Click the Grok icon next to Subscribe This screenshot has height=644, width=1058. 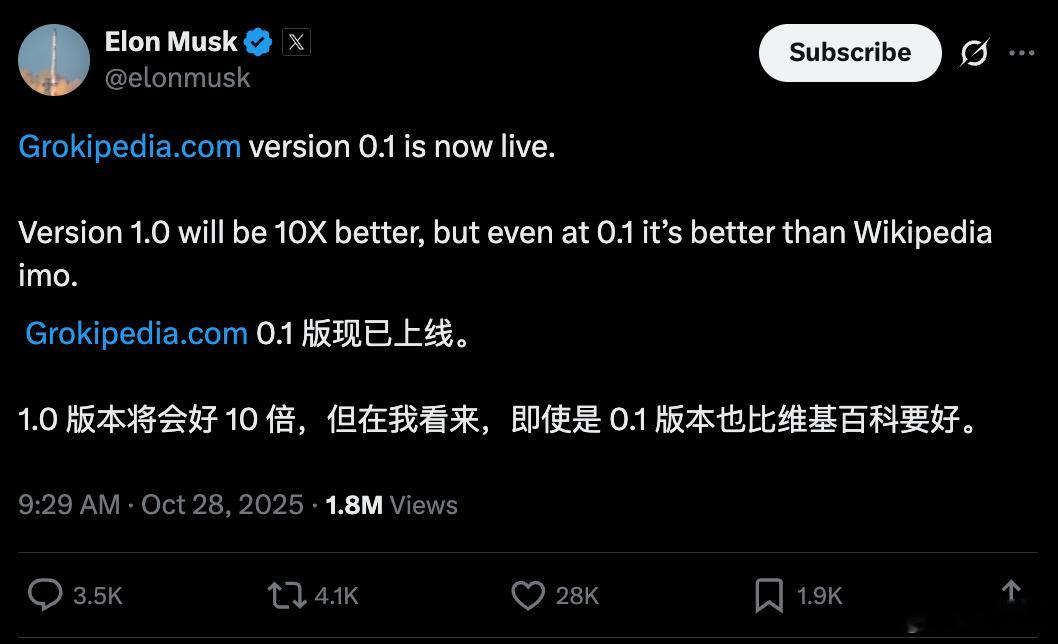point(974,53)
